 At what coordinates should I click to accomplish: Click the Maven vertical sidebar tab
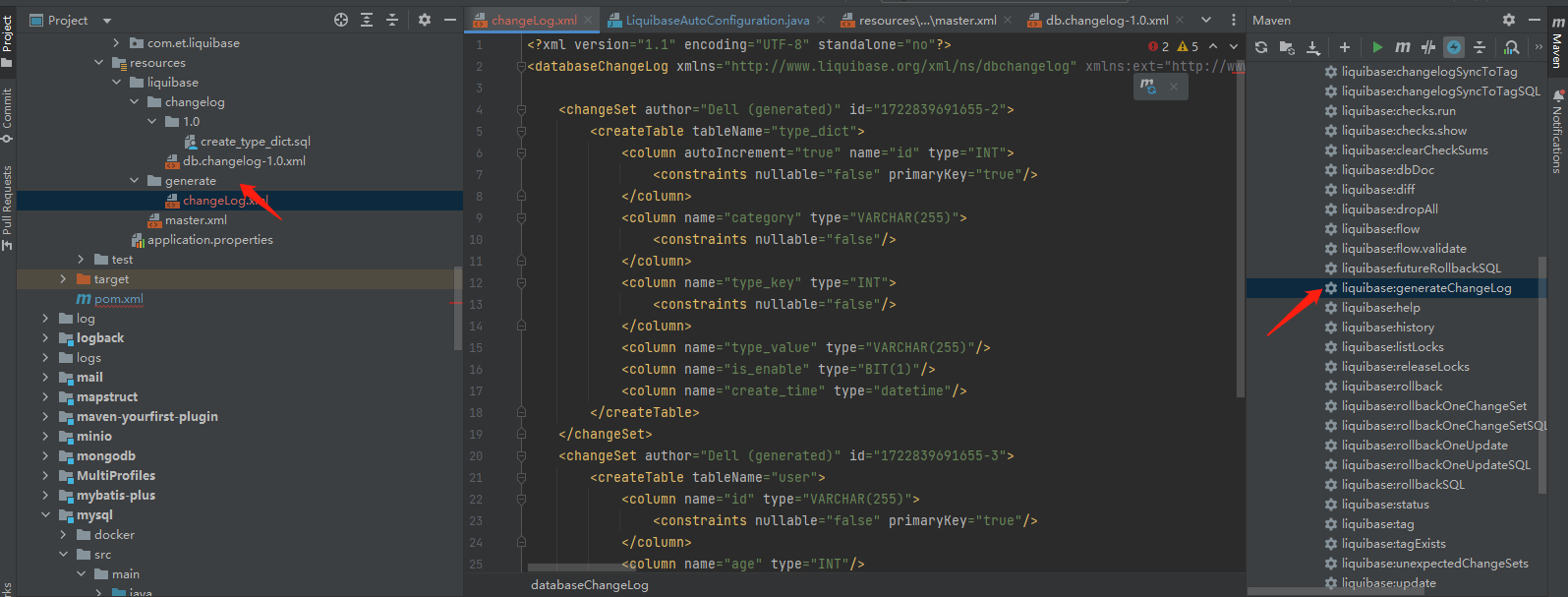(1558, 43)
